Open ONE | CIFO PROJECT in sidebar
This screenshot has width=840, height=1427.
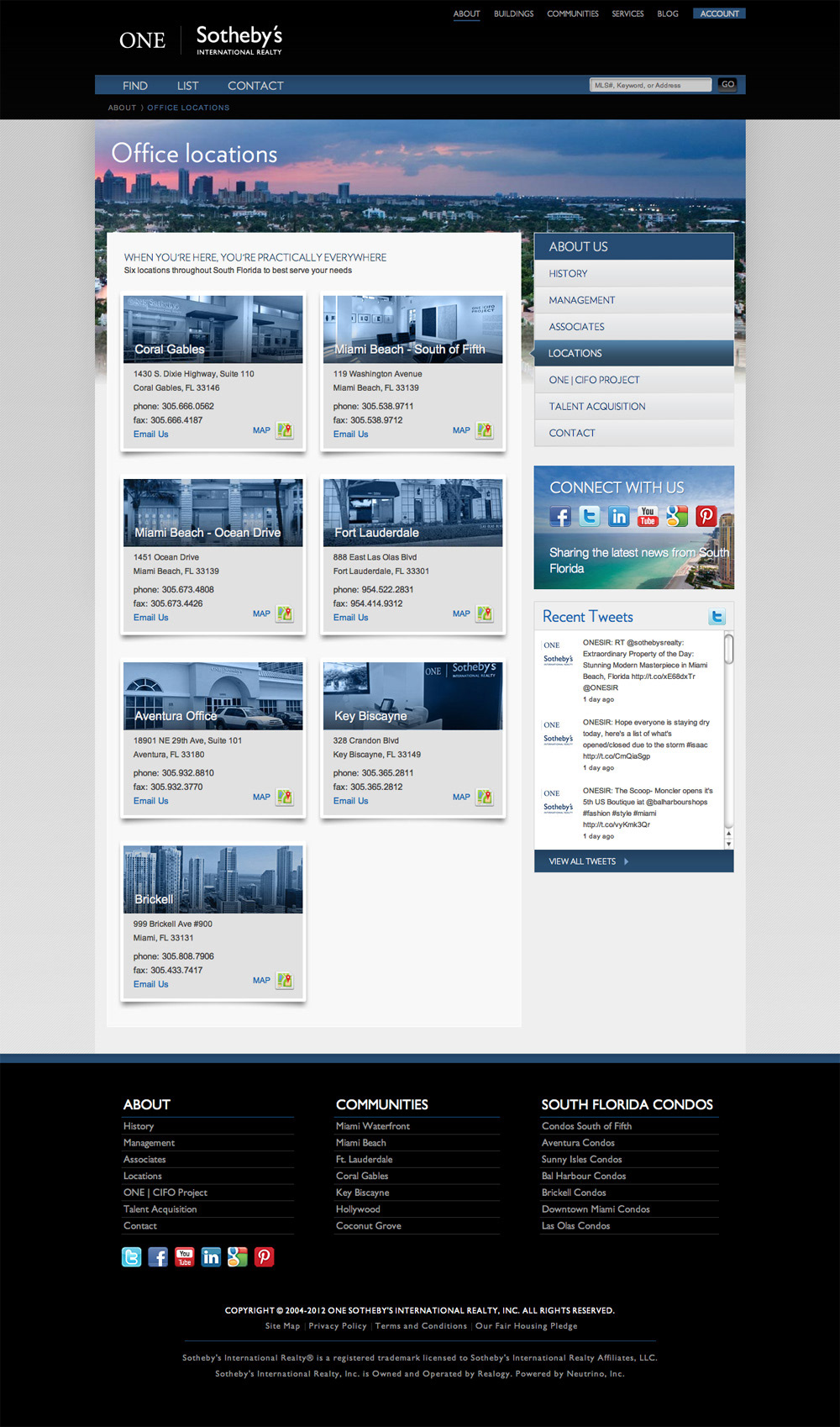[x=634, y=380]
